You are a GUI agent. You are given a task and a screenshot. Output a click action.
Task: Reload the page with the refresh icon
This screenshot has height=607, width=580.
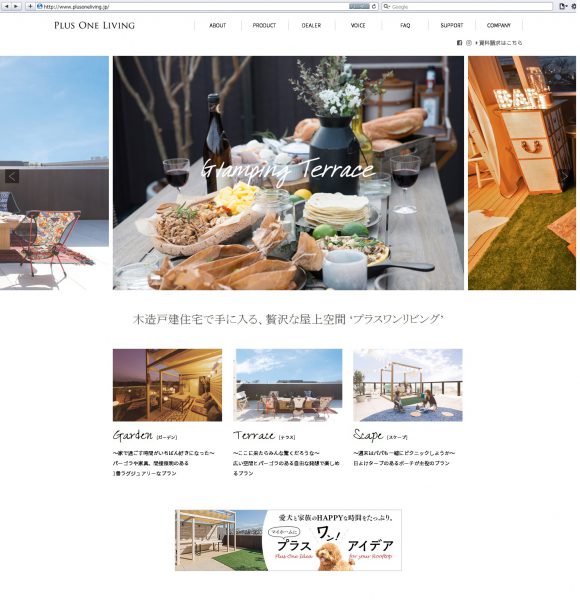coord(374,7)
